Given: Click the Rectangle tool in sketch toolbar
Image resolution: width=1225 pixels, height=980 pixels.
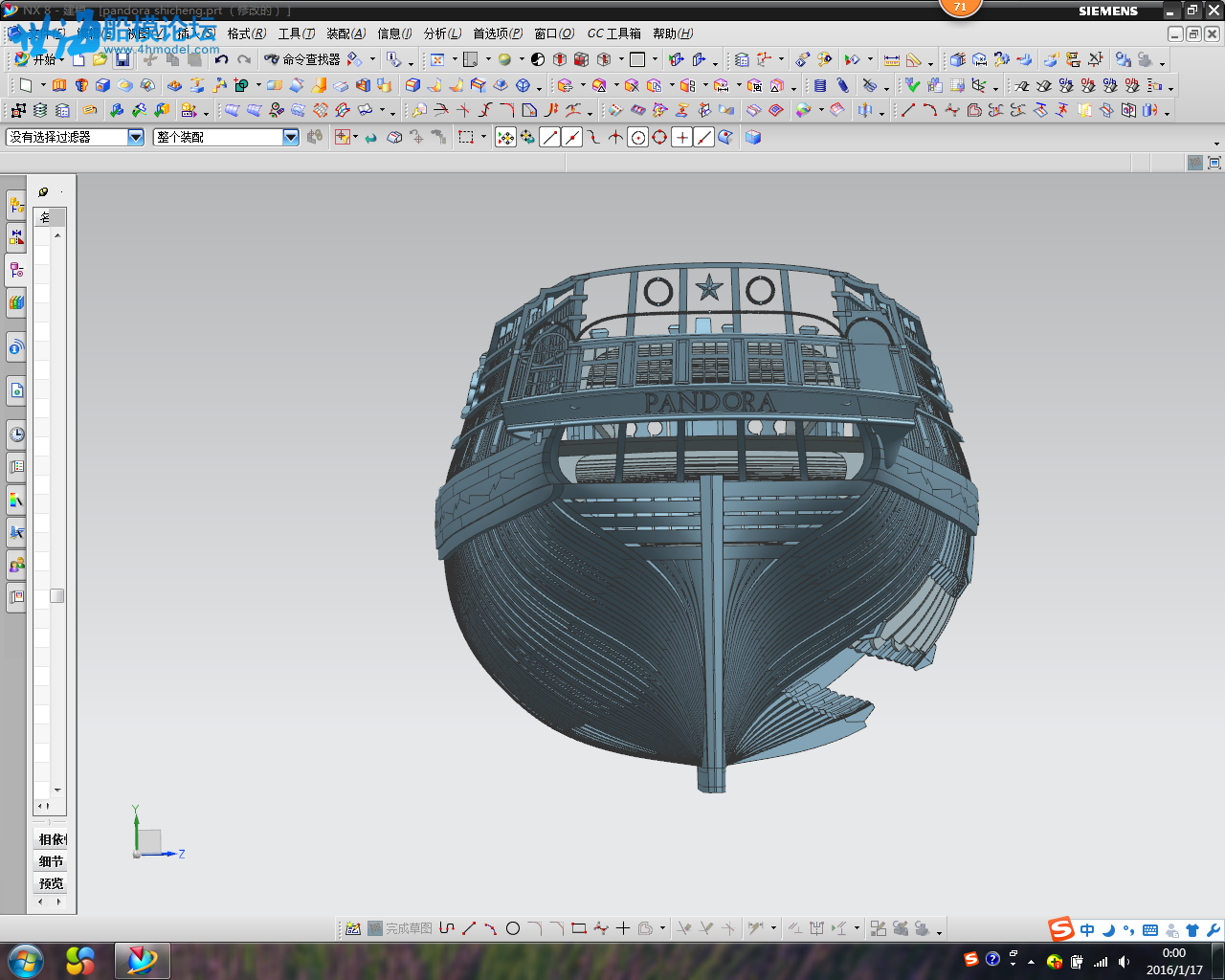Looking at the screenshot, I should coord(578,928).
